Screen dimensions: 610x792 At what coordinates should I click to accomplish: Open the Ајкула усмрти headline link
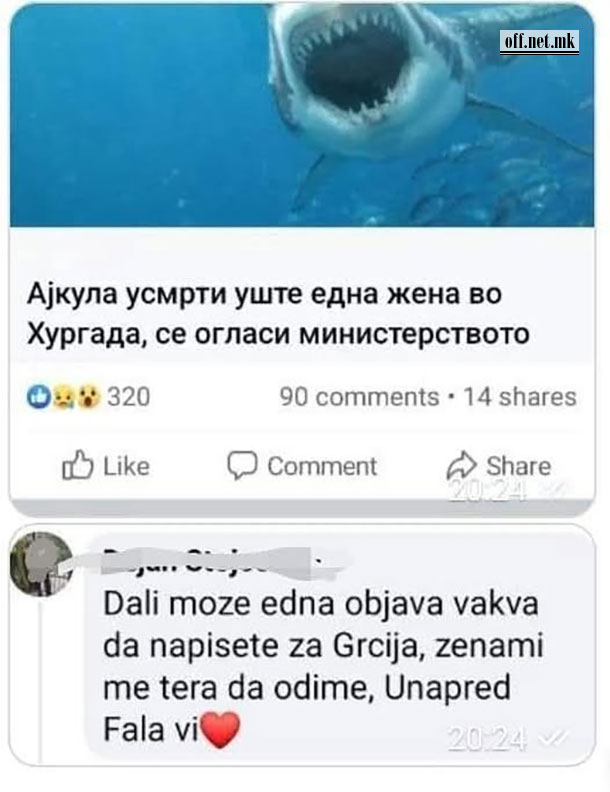pos(278,313)
